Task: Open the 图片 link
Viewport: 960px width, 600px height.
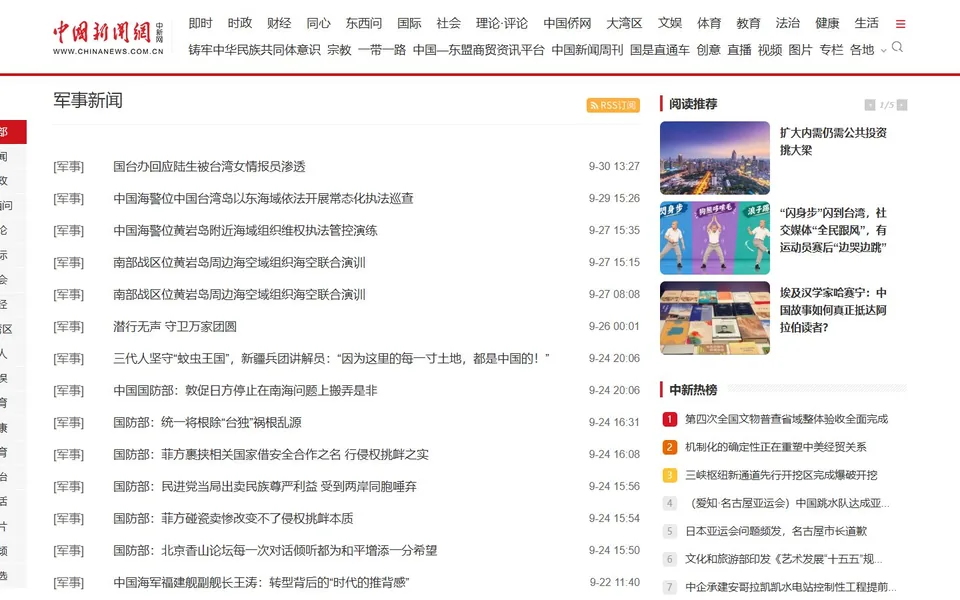Action: tap(801, 50)
